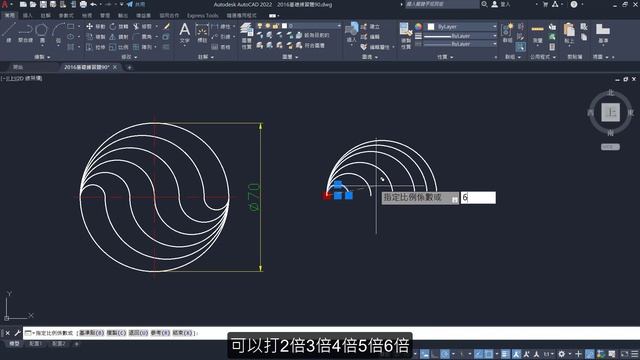Select the Circle tool
Screen dimensions: 640x360
(42, 32)
